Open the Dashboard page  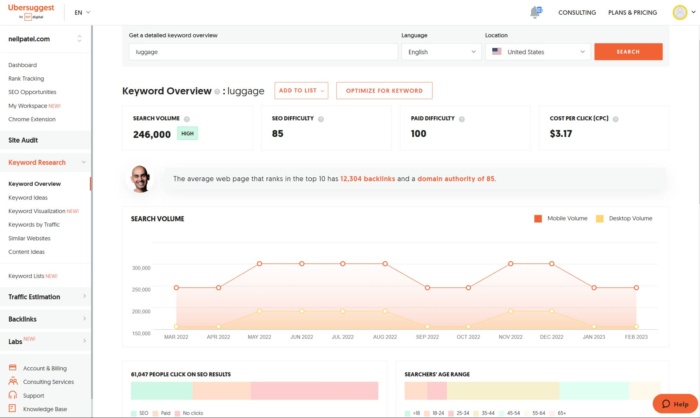[22, 65]
